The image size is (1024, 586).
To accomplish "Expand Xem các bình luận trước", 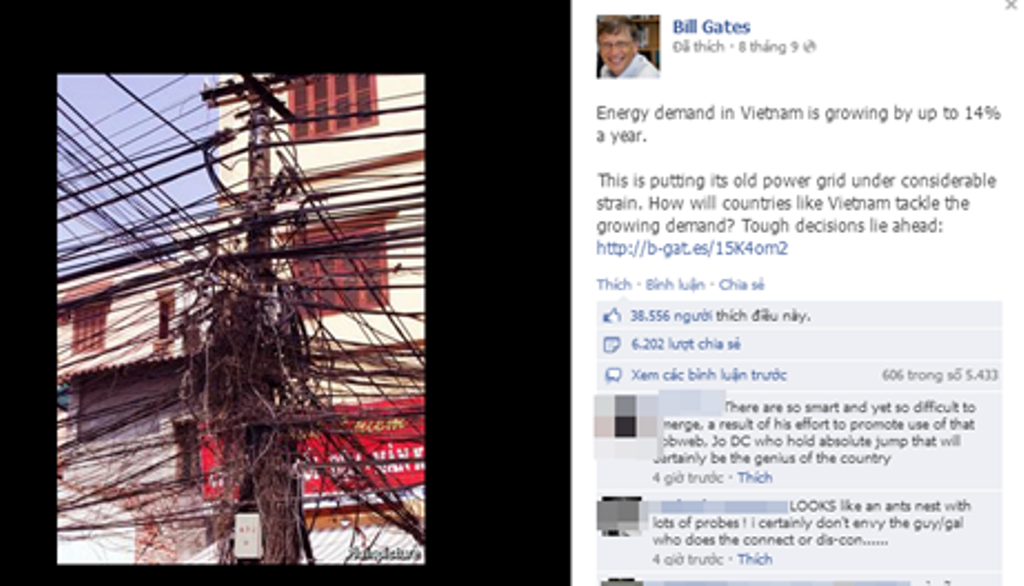I will [709, 375].
